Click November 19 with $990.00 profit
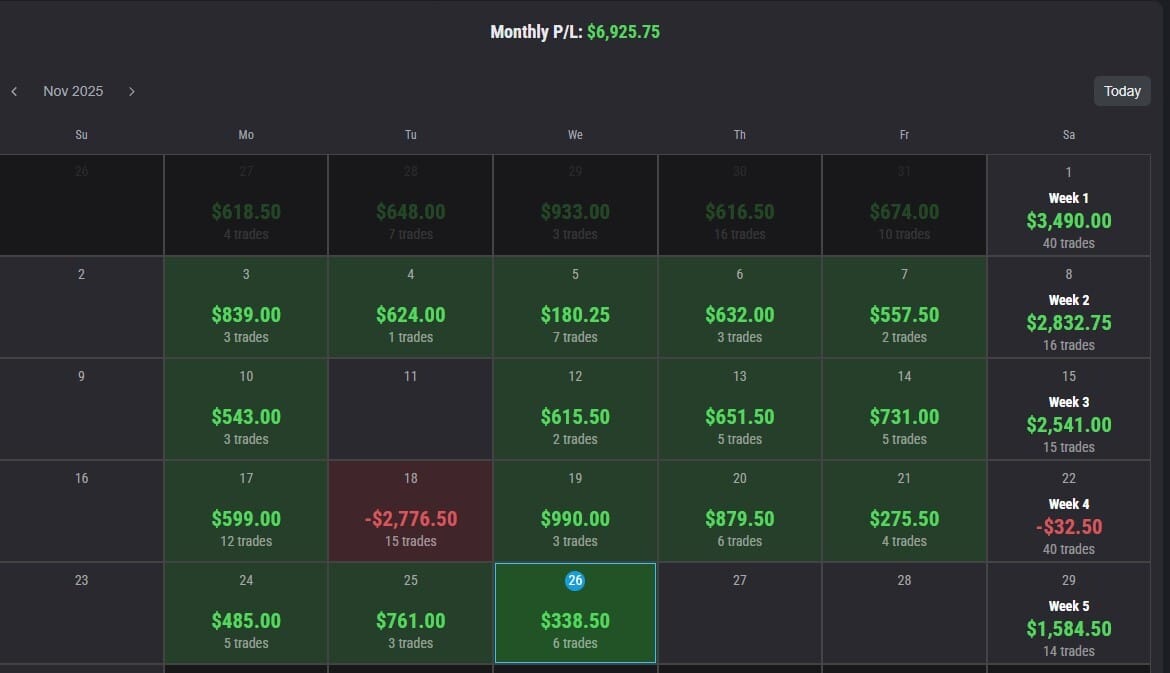Image resolution: width=1170 pixels, height=673 pixels. point(575,510)
